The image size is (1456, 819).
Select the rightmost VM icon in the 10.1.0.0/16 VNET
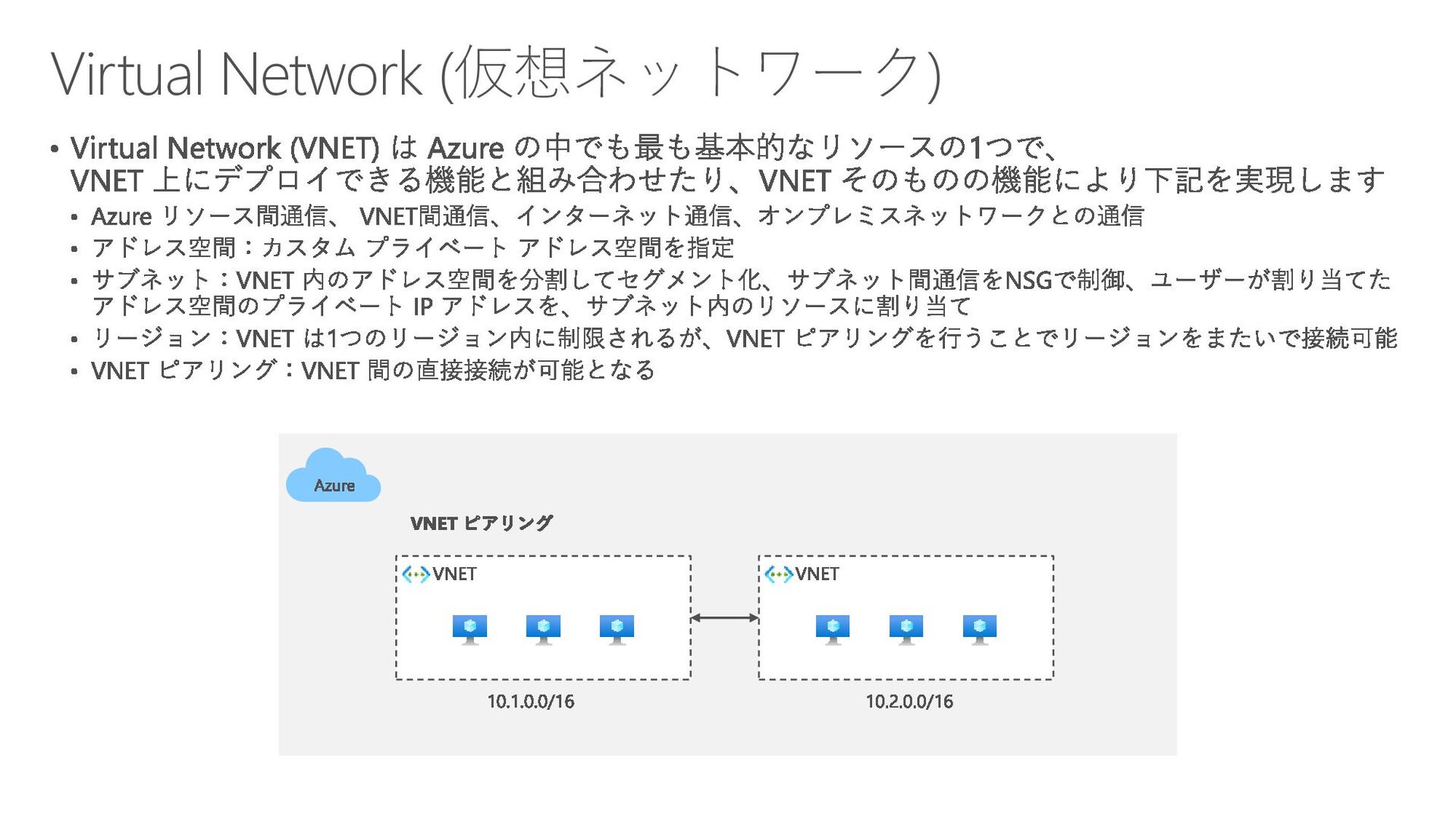[617, 630]
